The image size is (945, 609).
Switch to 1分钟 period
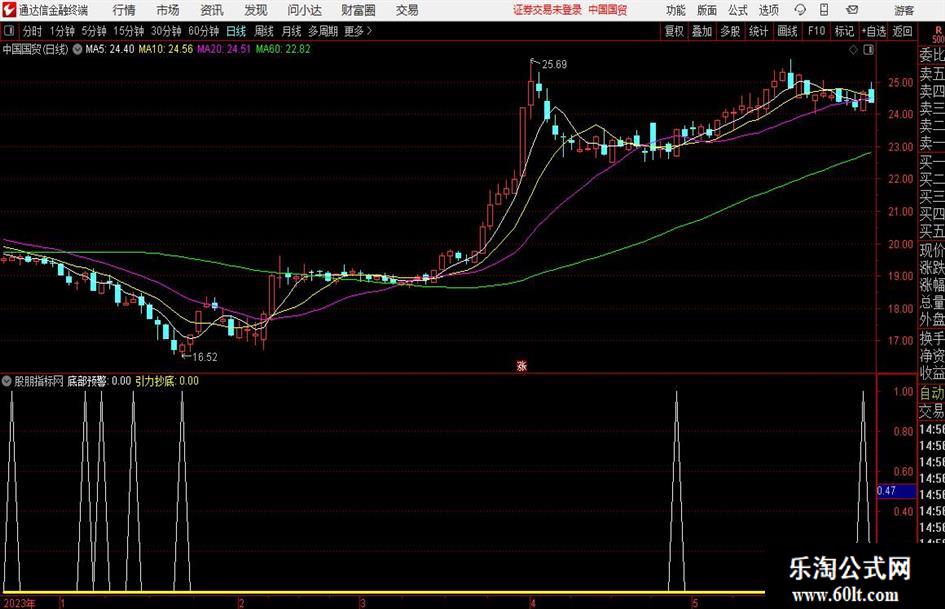click(61, 31)
